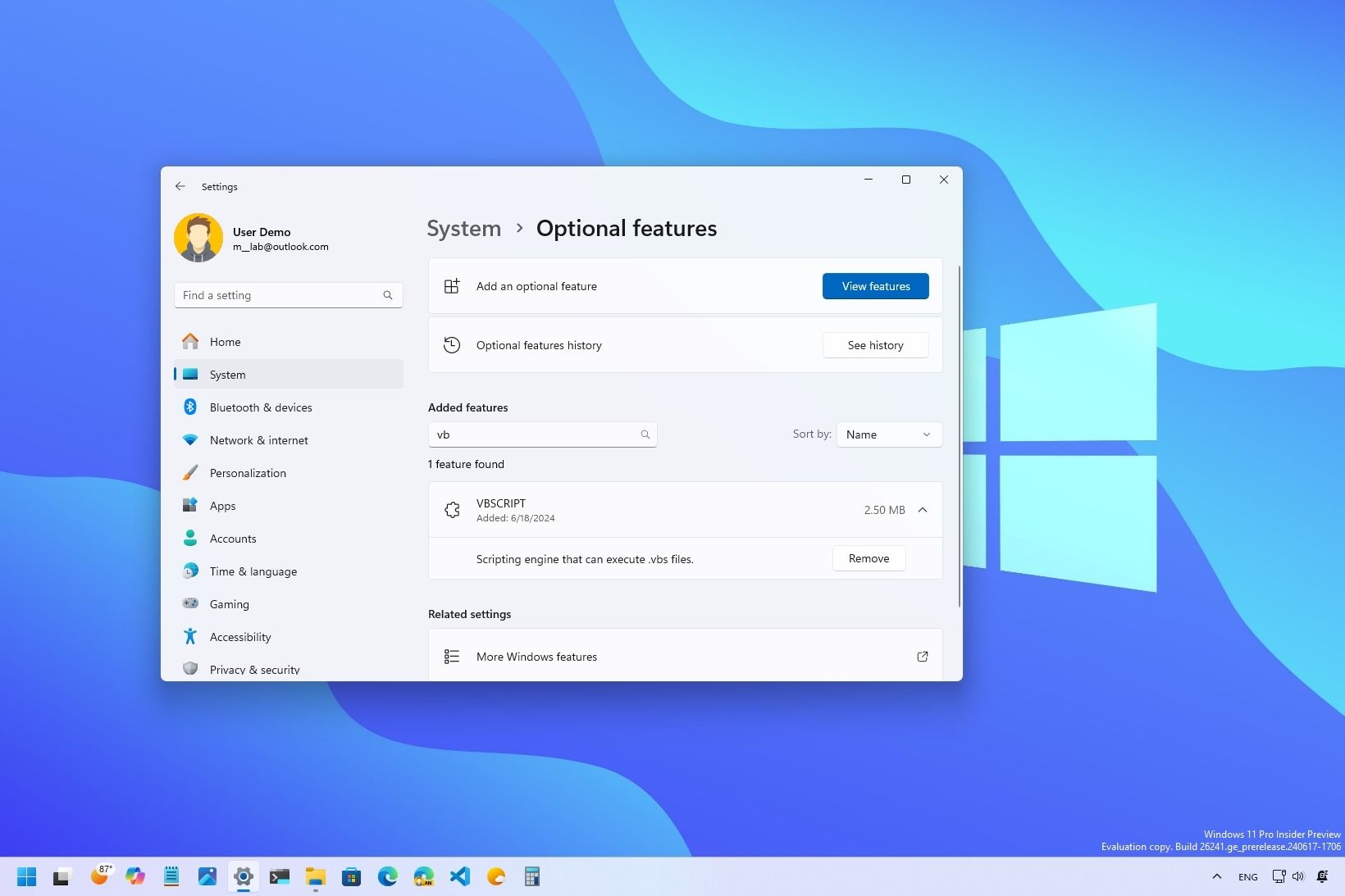The width and height of the screenshot is (1345, 896).
Task: Click the Settings gear on the taskbar
Action: [244, 877]
